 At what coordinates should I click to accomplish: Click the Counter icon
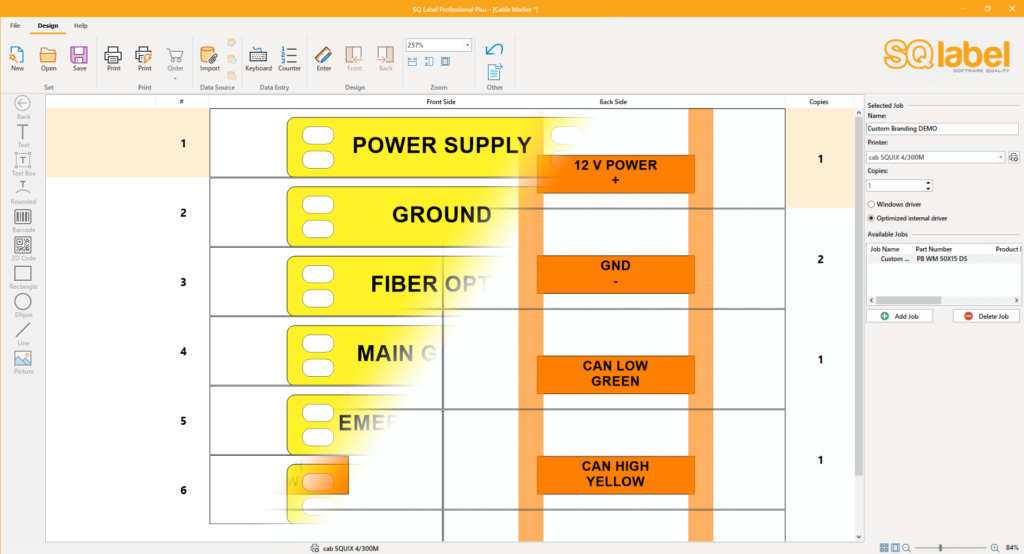coord(289,58)
